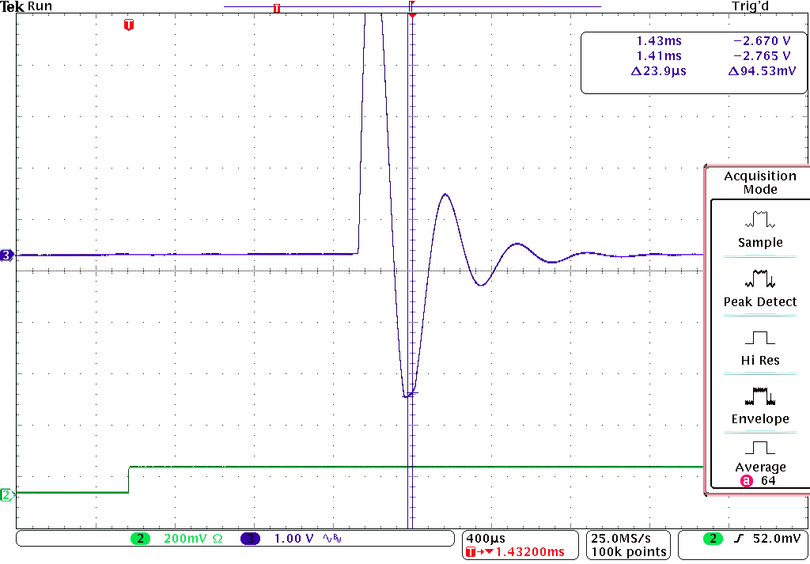
Task: Click the Acquisition Mode menu title
Action: [760, 183]
